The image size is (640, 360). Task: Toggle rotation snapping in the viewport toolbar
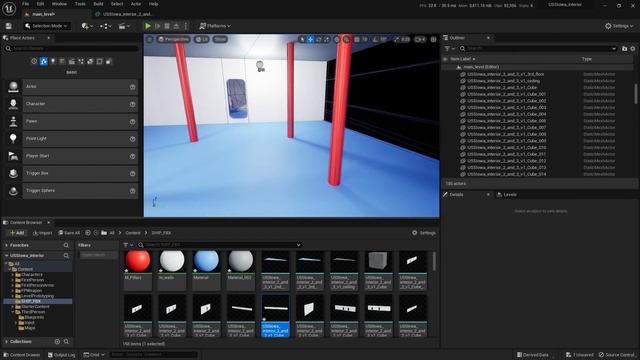tap(376, 40)
